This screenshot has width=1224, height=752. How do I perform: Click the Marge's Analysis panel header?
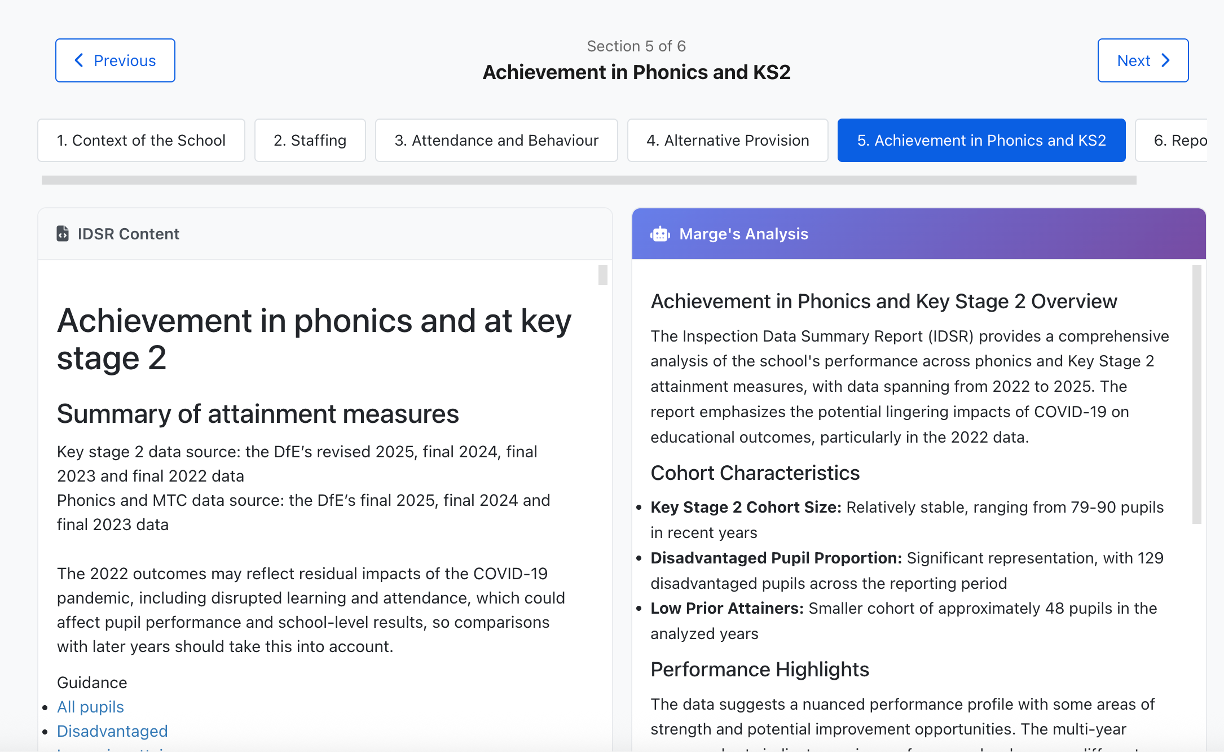918,234
